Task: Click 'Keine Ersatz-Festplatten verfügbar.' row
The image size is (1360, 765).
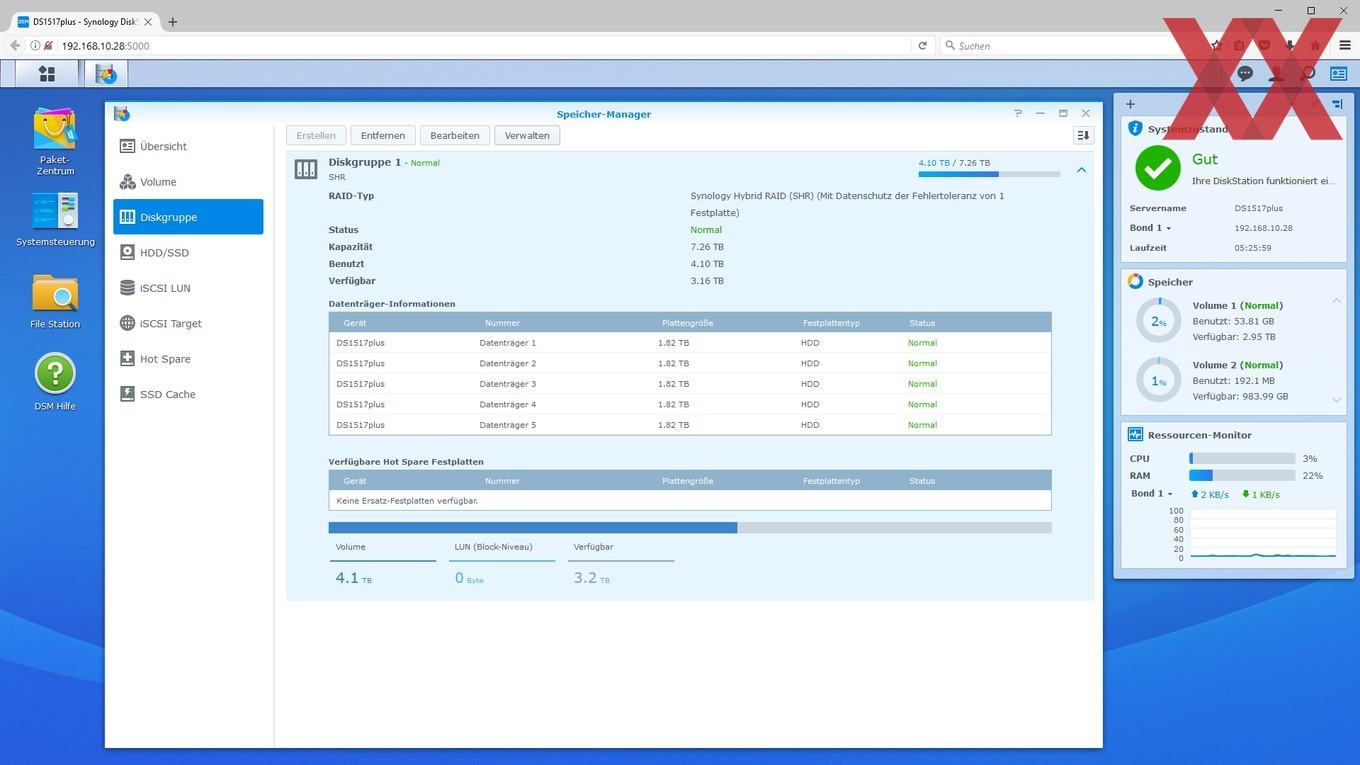Action: (690, 500)
